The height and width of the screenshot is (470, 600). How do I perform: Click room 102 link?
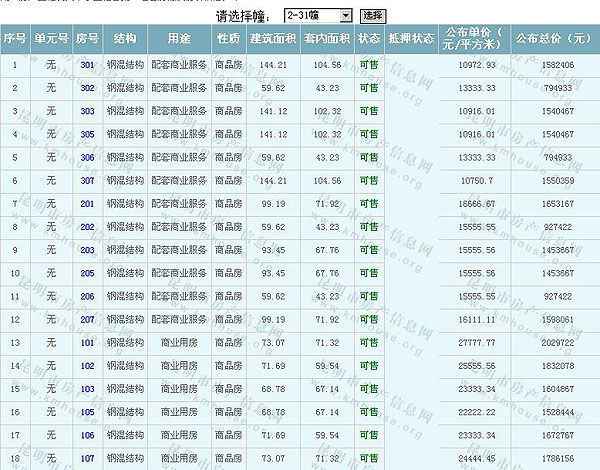click(87, 365)
